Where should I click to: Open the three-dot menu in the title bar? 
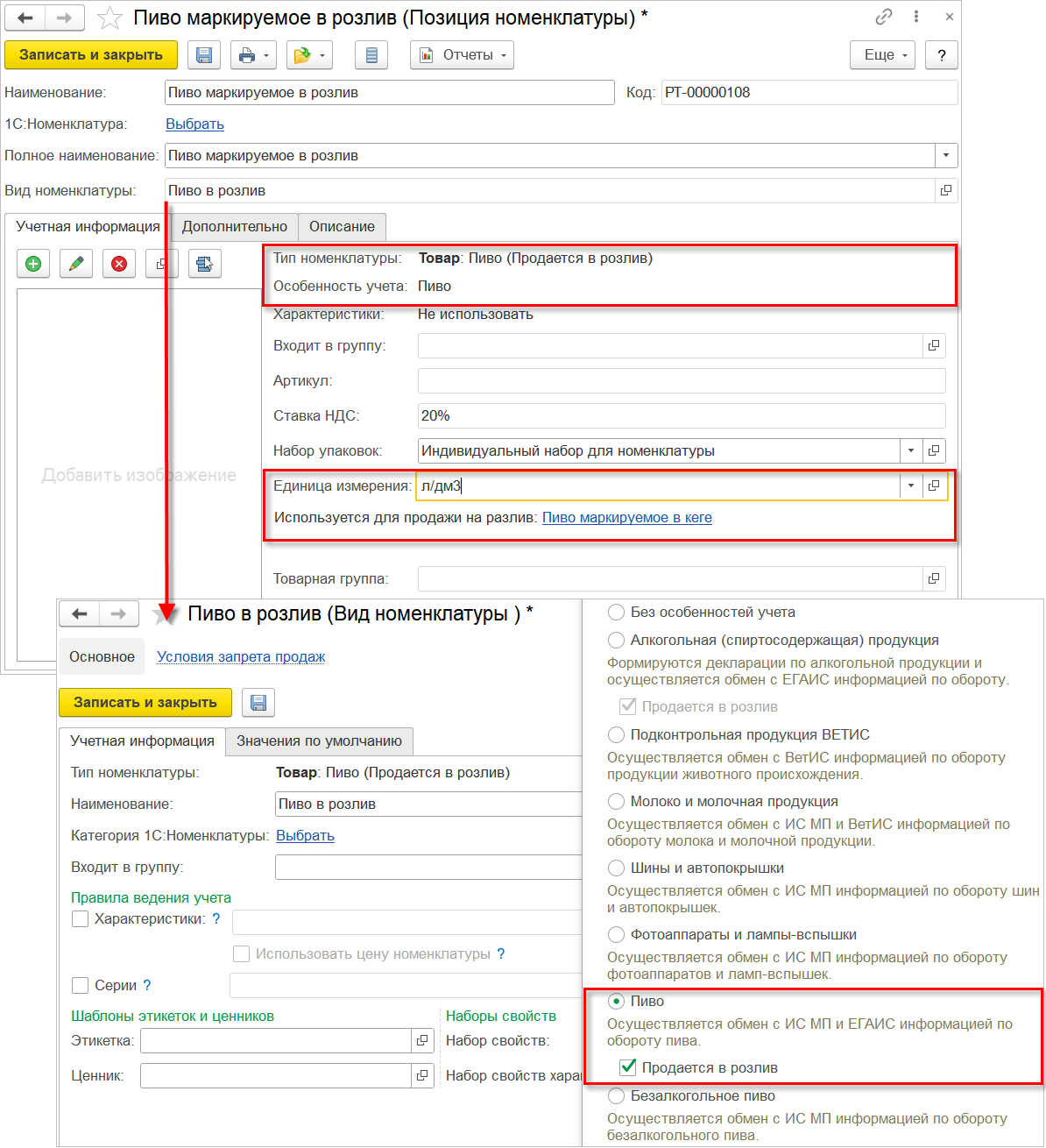click(x=916, y=17)
